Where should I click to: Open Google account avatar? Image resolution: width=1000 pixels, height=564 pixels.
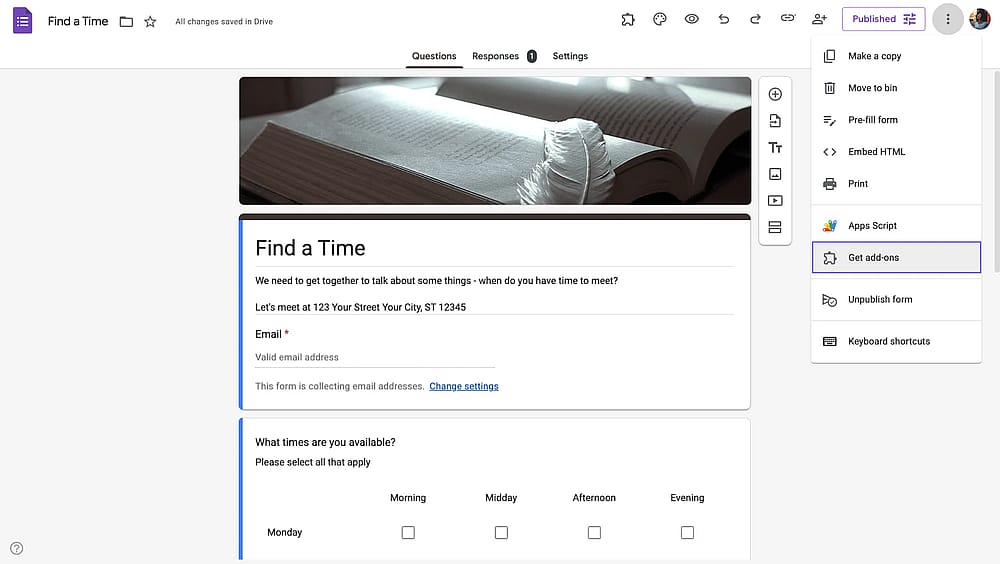tap(980, 19)
